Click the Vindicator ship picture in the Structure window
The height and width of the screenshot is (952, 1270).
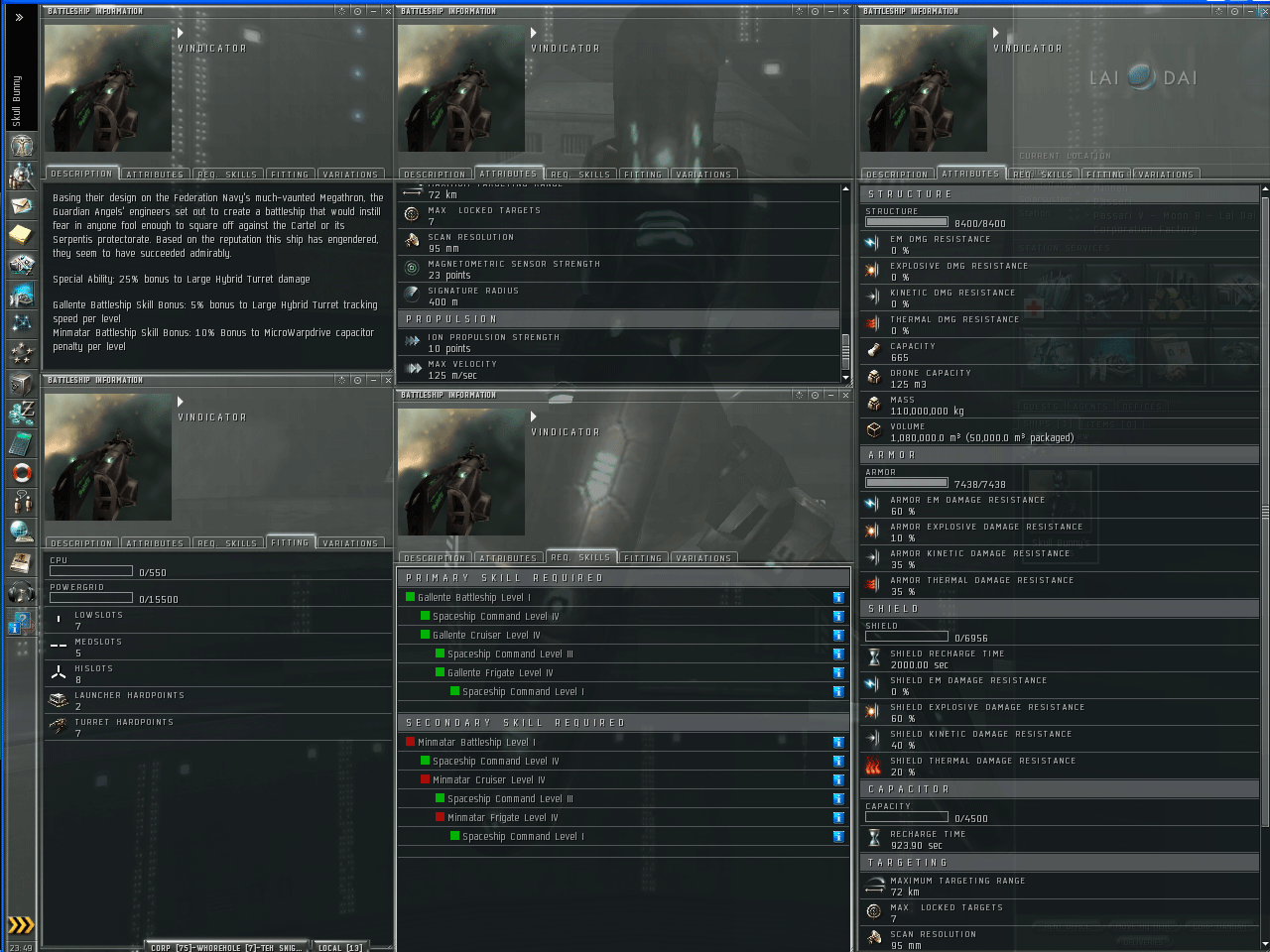coord(924,88)
